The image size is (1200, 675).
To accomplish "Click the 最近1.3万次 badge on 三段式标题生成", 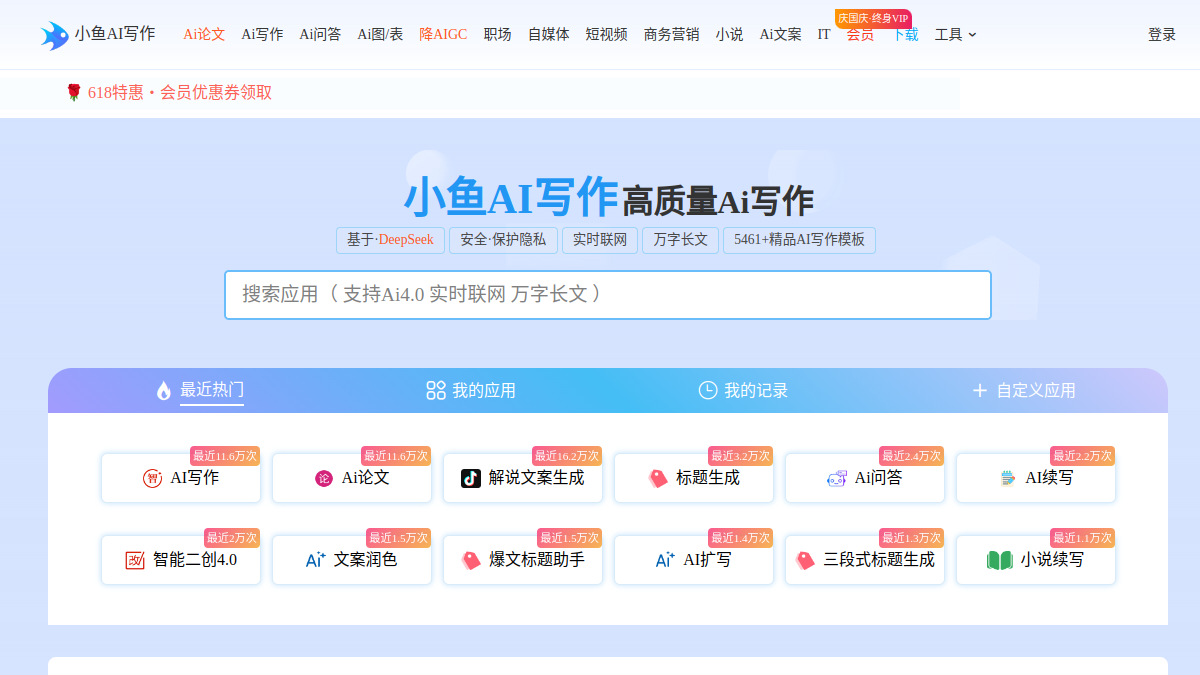I will 912,538.
